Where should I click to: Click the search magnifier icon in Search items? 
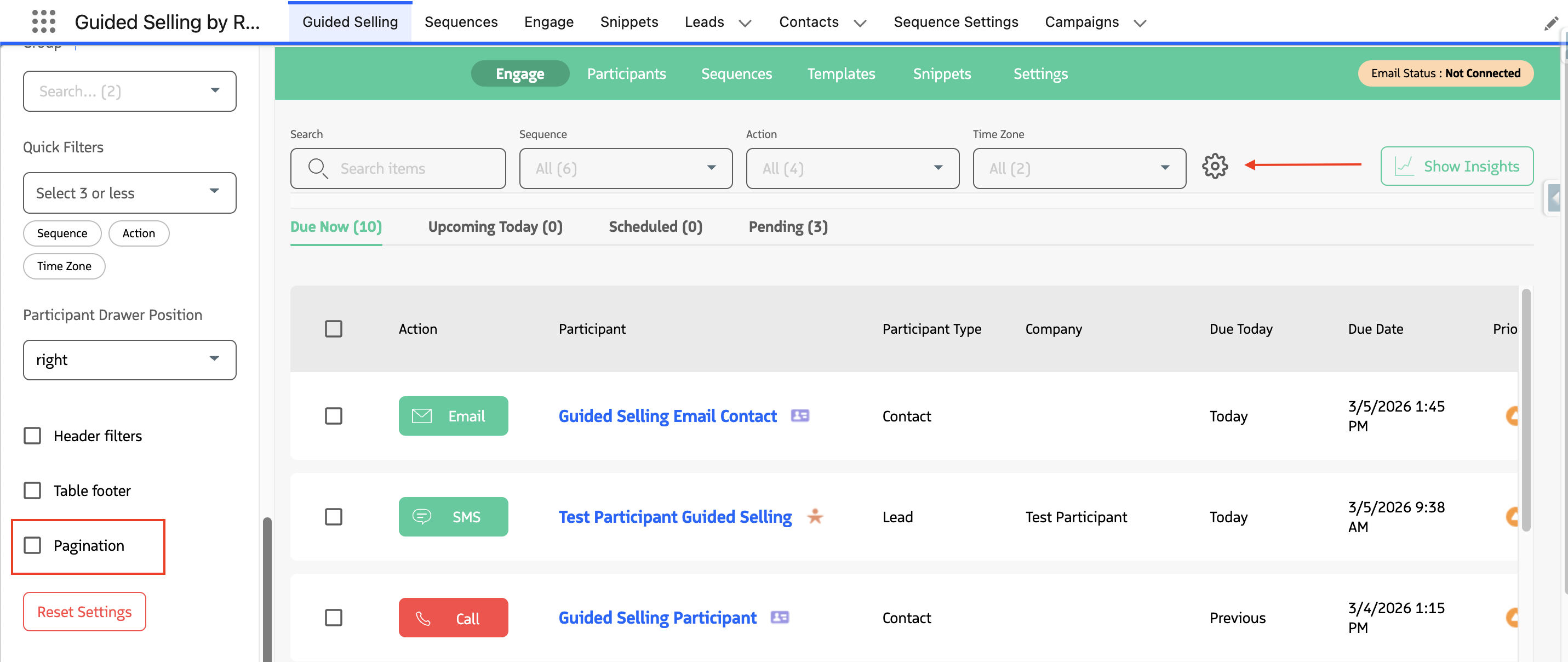[317, 168]
